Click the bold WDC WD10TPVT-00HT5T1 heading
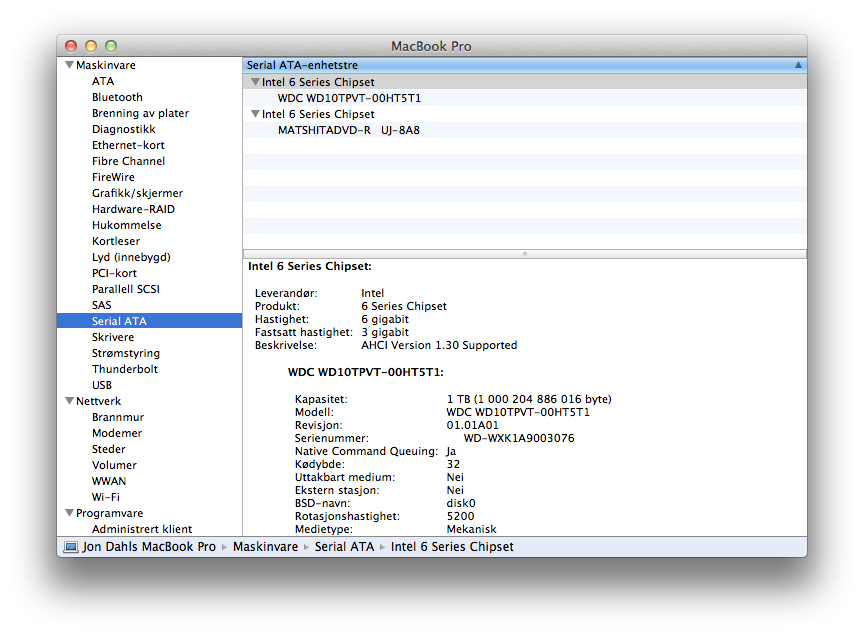Screen dimensions: 864x636 (366, 373)
